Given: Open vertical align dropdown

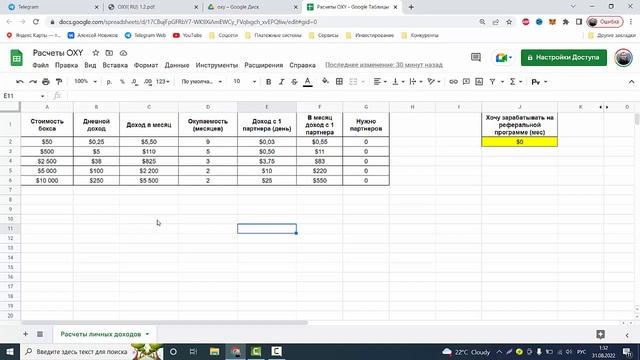Looking at the screenshot, I should point(398,82).
